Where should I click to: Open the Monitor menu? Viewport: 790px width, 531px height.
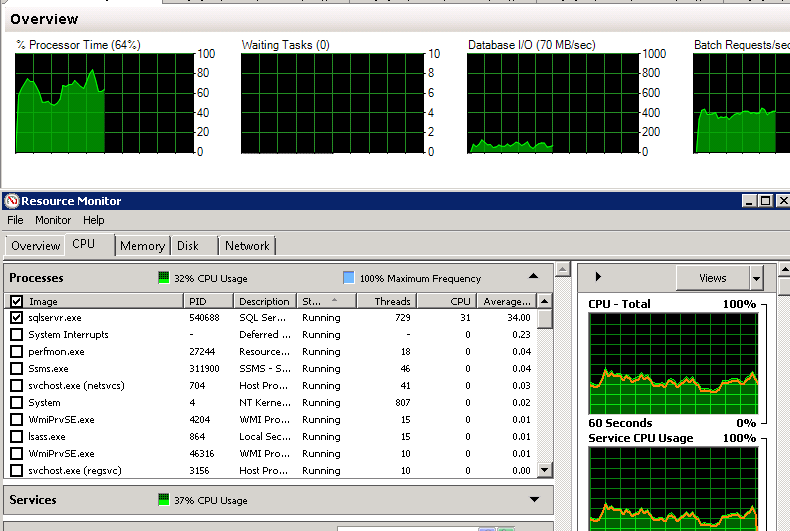click(x=53, y=220)
